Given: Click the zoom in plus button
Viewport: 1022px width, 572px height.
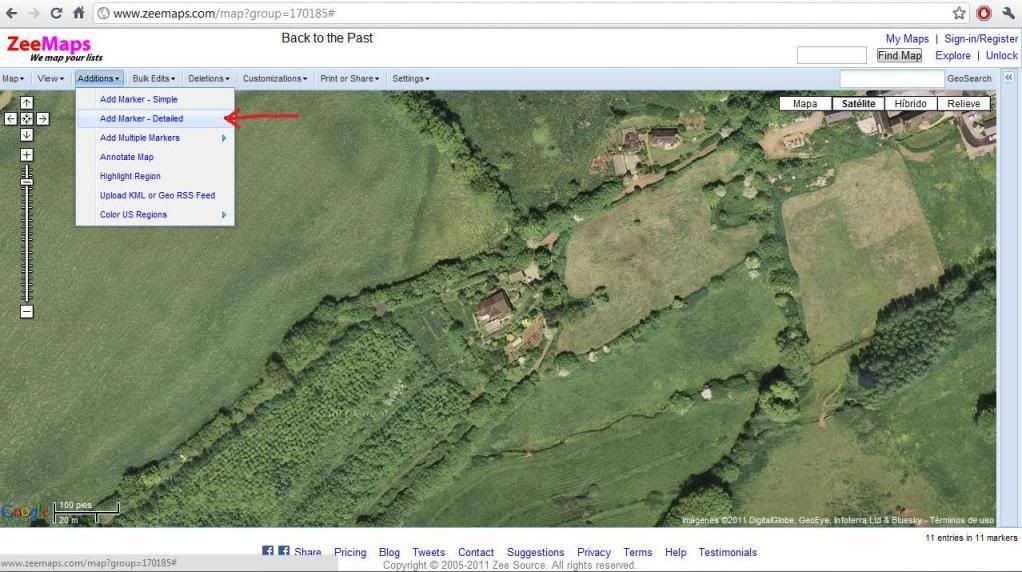Looking at the screenshot, I should click(x=27, y=155).
